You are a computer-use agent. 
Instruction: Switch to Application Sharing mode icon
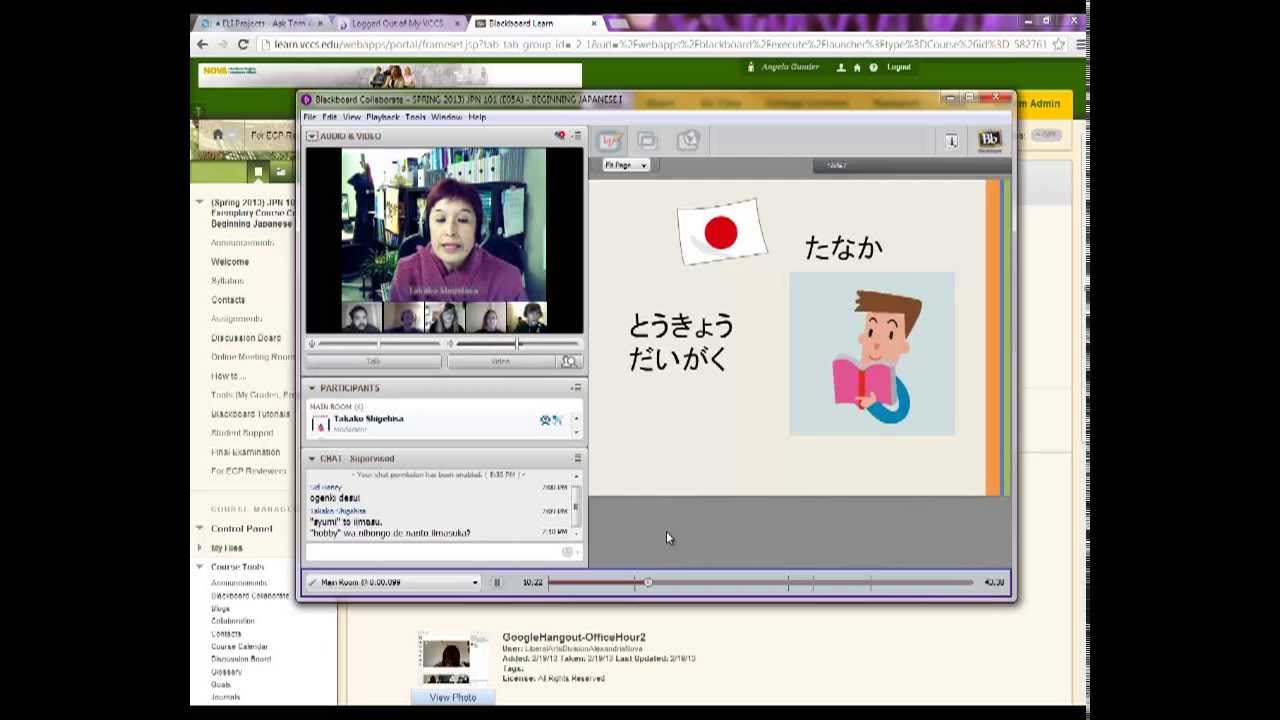click(647, 141)
